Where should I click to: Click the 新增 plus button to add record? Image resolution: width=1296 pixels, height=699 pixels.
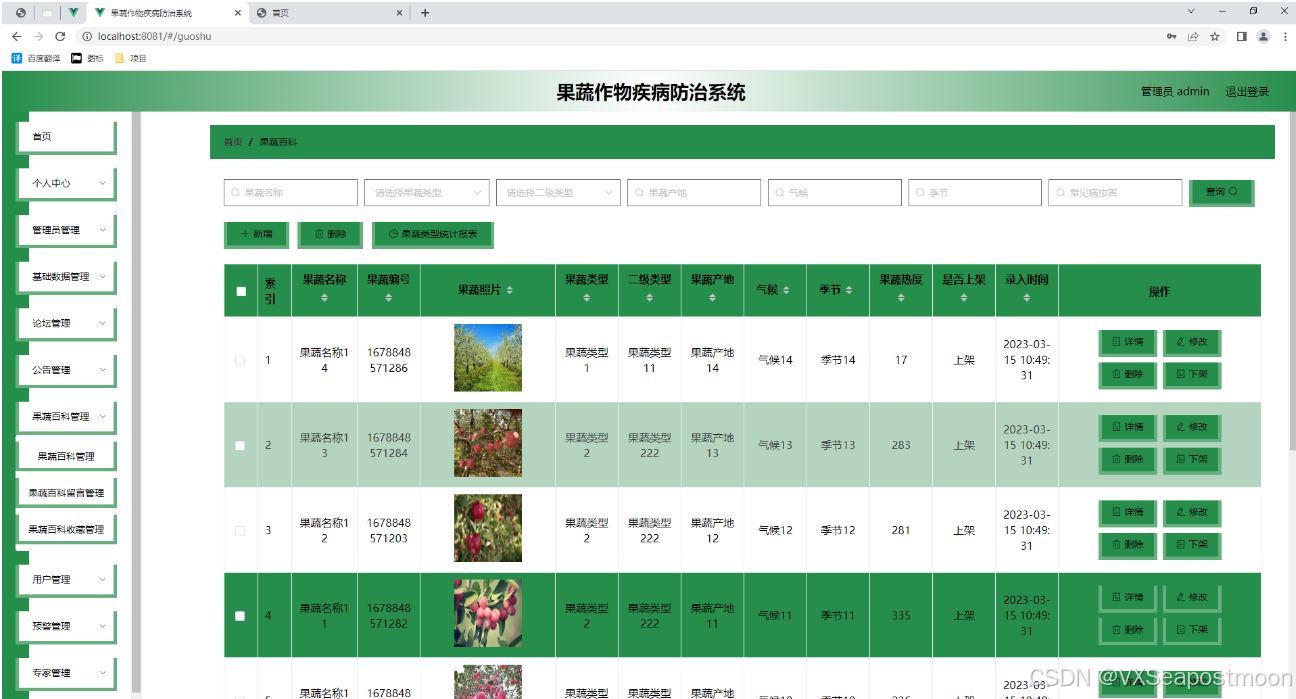[x=256, y=235]
